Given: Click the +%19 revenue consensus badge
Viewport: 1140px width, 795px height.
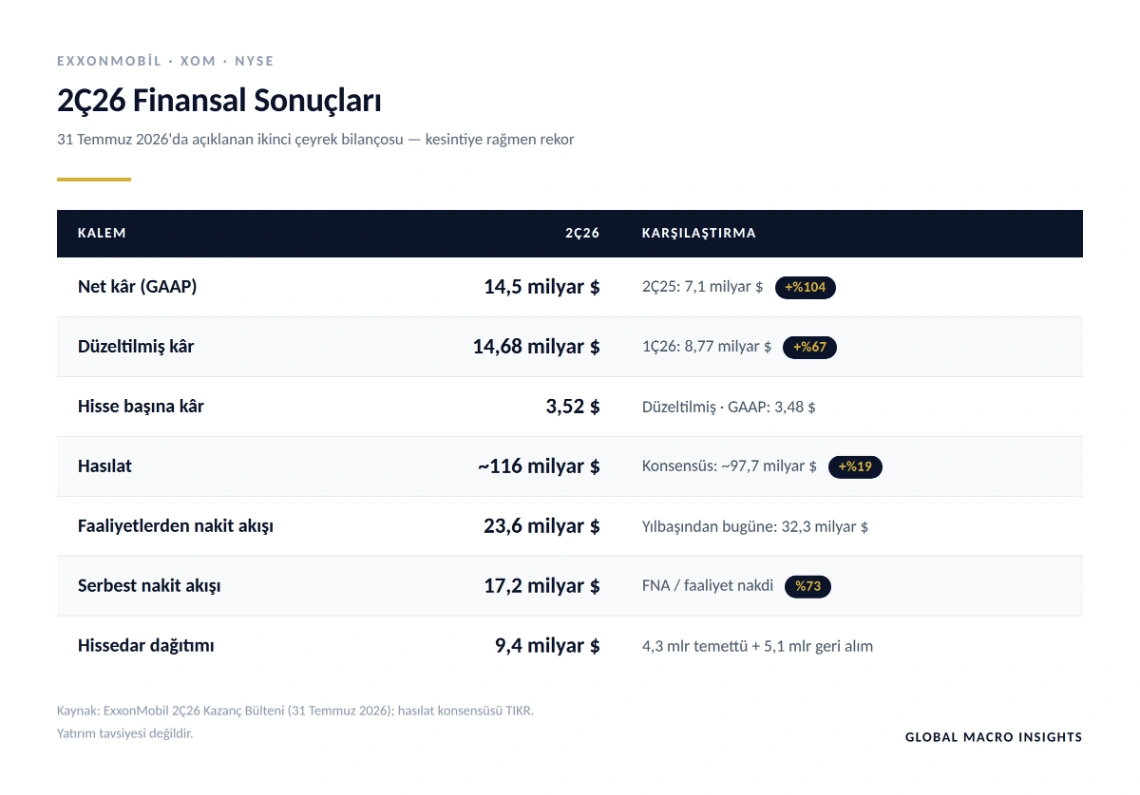Looking at the screenshot, I should pyautogui.click(x=855, y=466).
